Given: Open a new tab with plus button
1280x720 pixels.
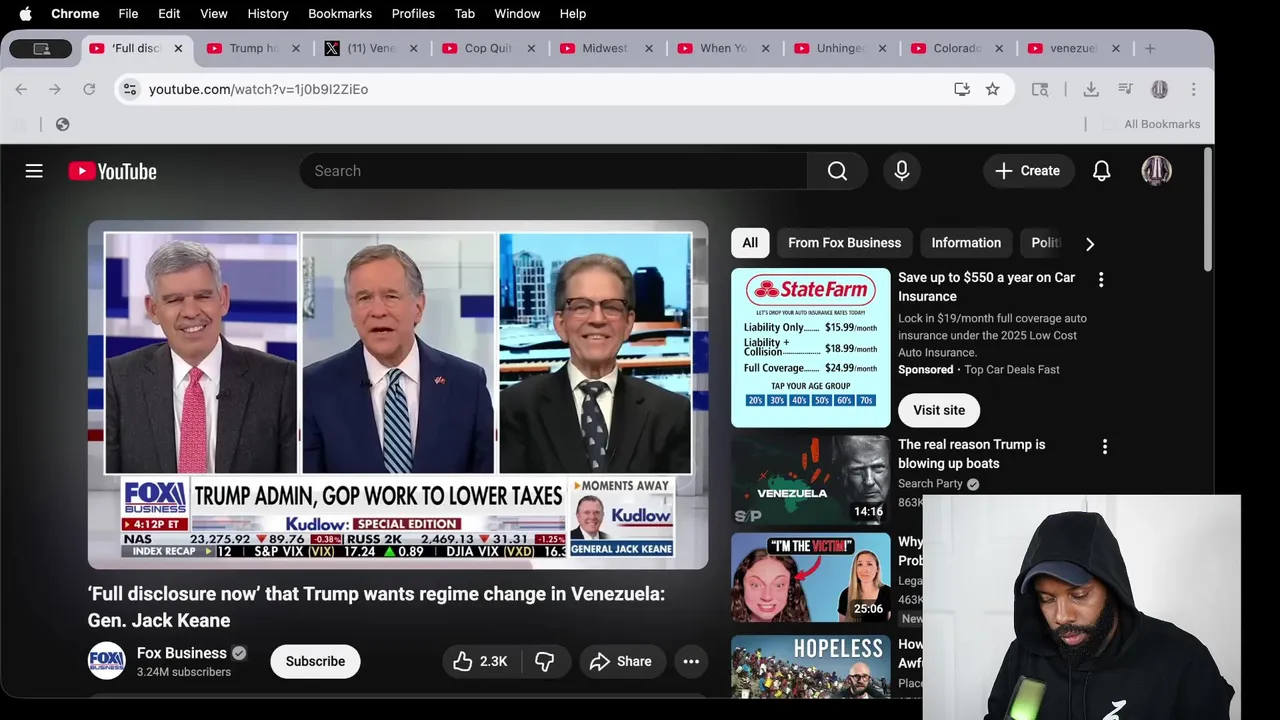Looking at the screenshot, I should pos(1150,48).
